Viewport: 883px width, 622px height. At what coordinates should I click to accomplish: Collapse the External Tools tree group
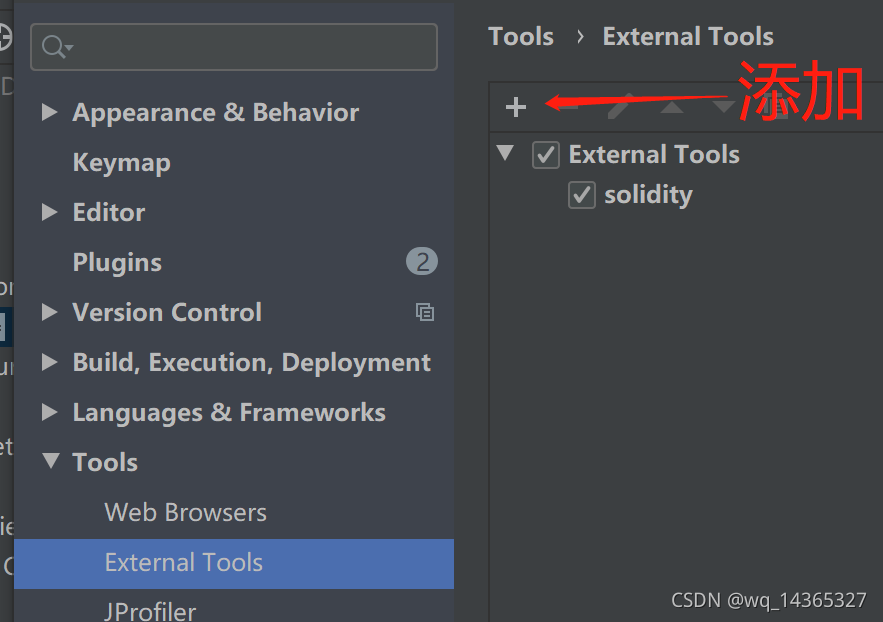point(506,154)
